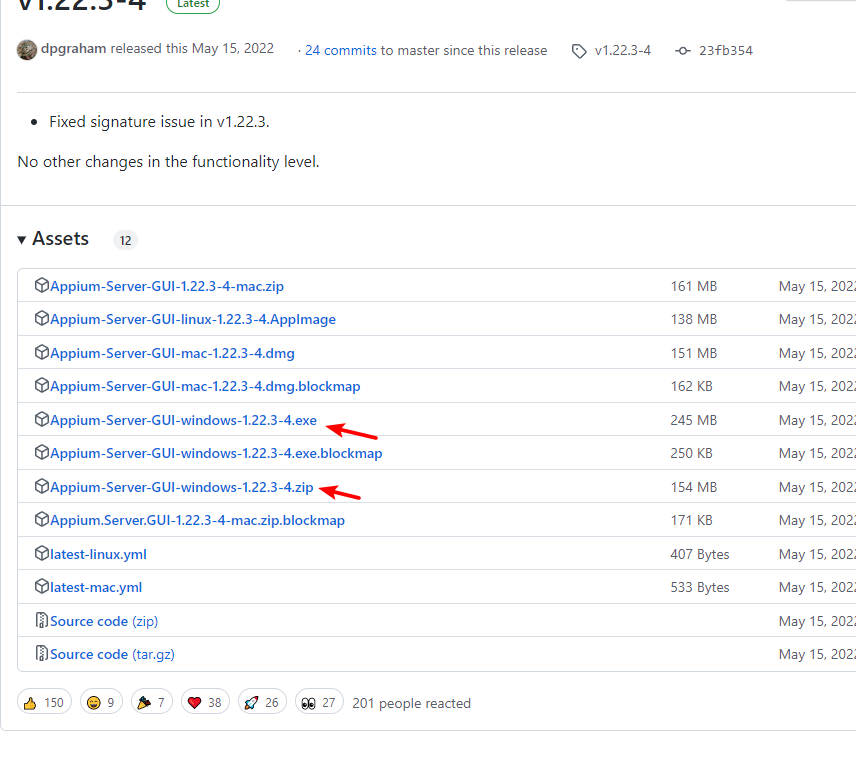Download Appium-Server-GUI-windows-1.22.3-4.zip
This screenshot has width=856, height=771.
(x=182, y=487)
